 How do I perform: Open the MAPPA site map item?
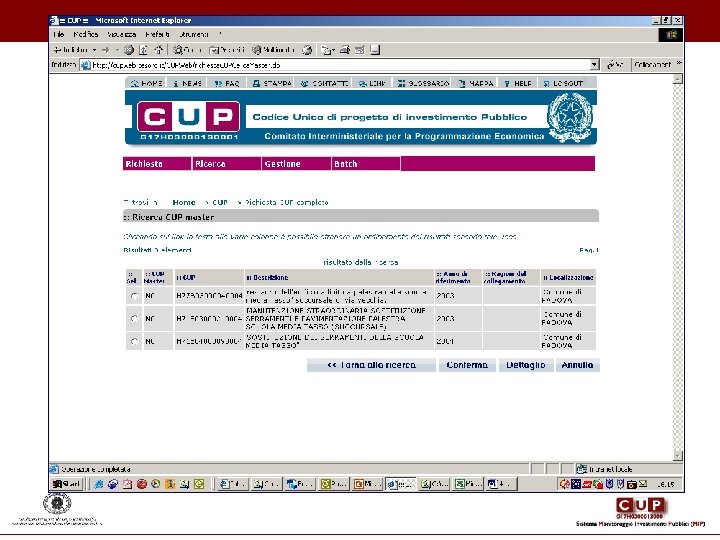pyautogui.click(x=476, y=83)
